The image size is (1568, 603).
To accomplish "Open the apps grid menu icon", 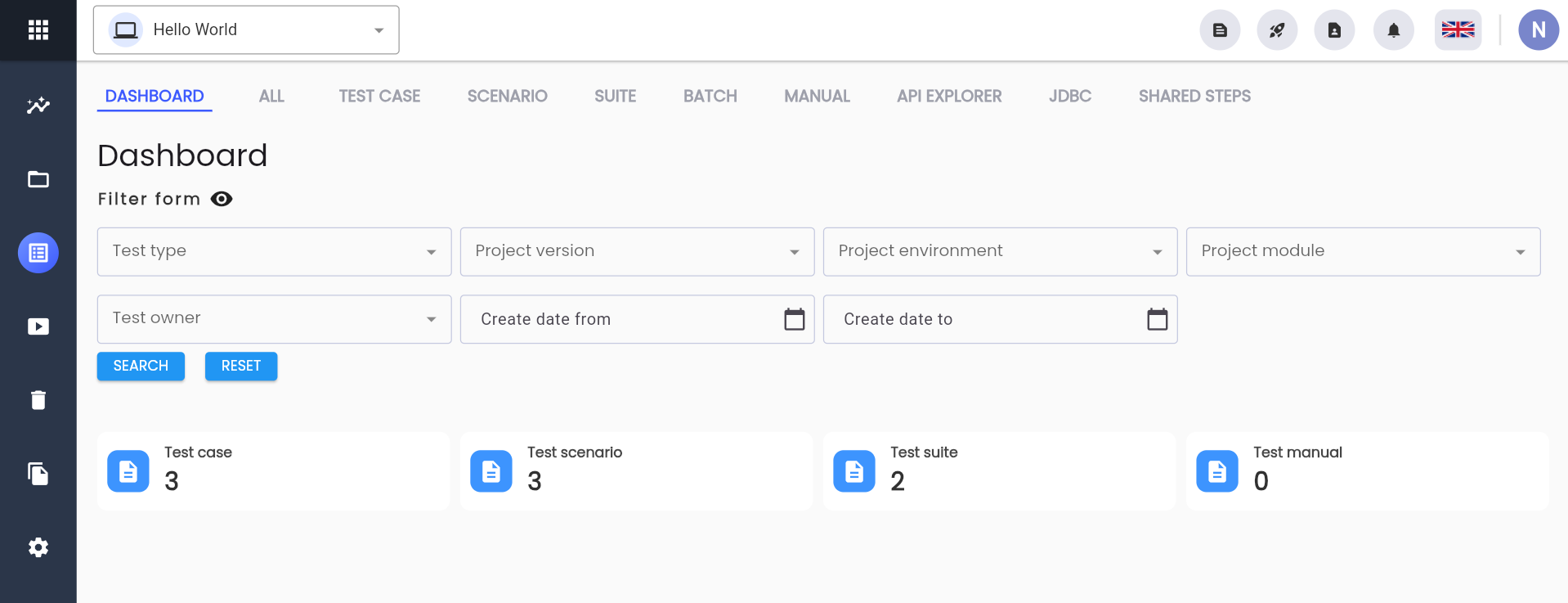I will (x=38, y=30).
